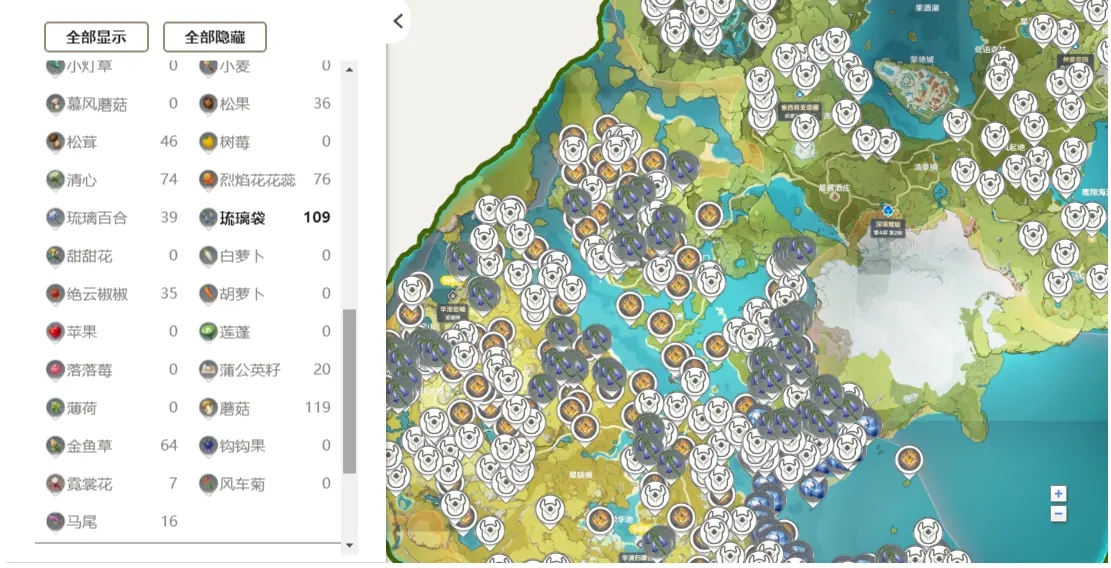Viewport: 1111px width, 568px height.
Task: Select the 莲蓬 lotus head icon
Action: [208, 332]
